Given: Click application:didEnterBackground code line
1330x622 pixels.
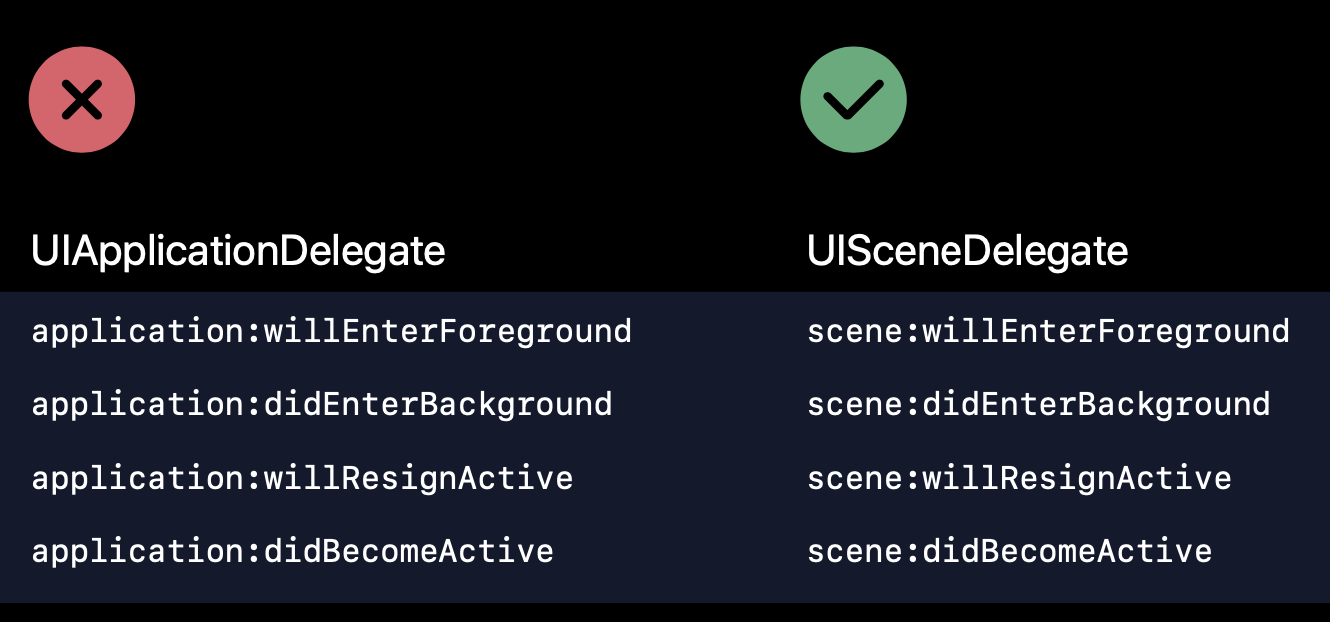Looking at the screenshot, I should click(322, 405).
